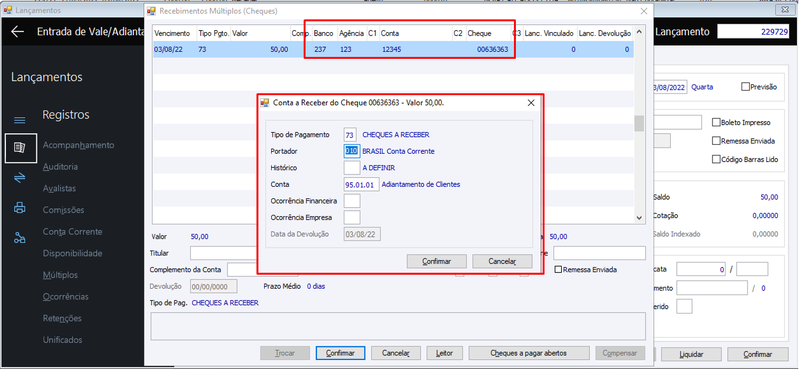Click the Tipo de Pagamento field with 73
The image size is (800, 369).
click(350, 135)
